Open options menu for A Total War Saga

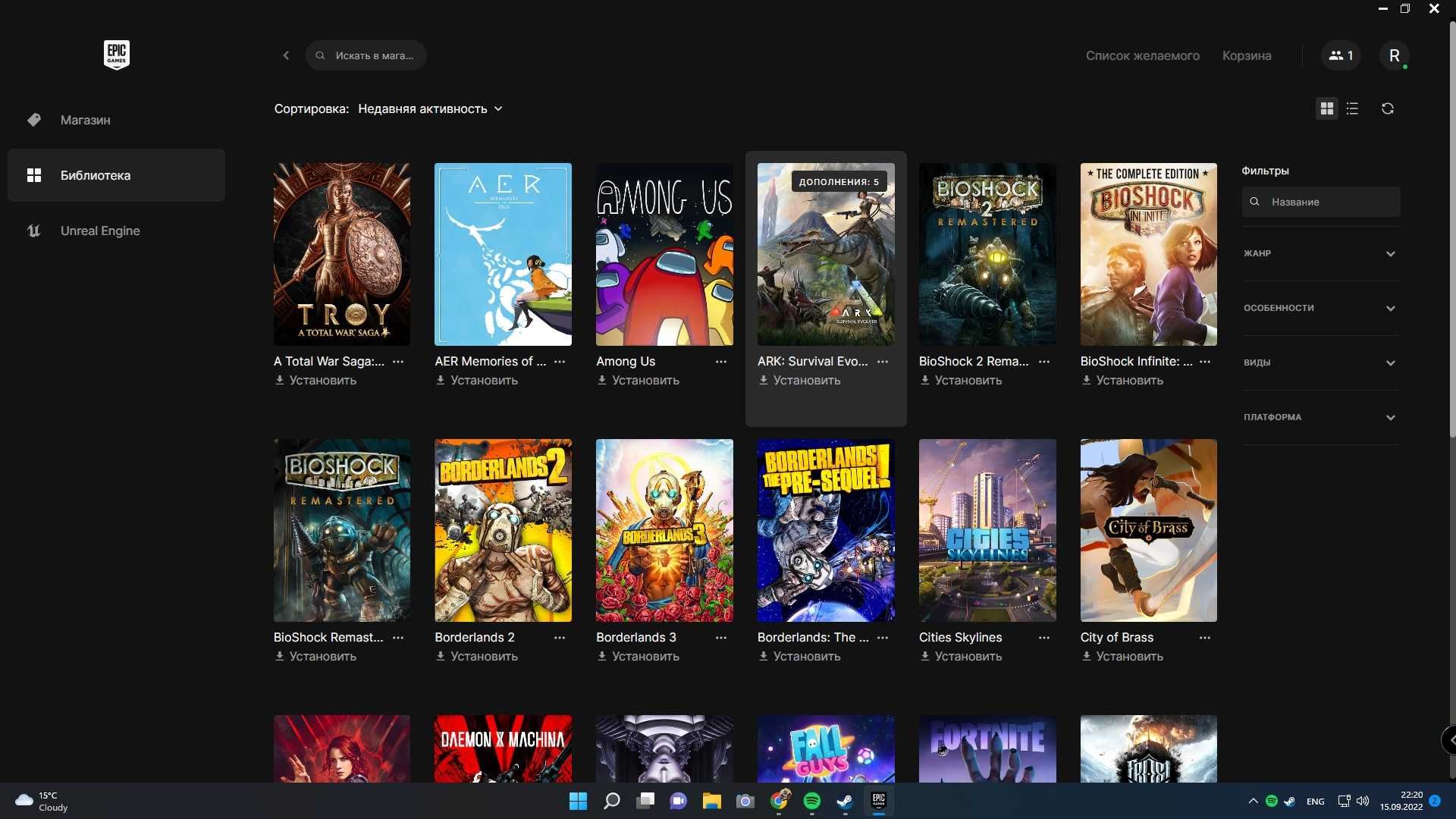pos(398,362)
